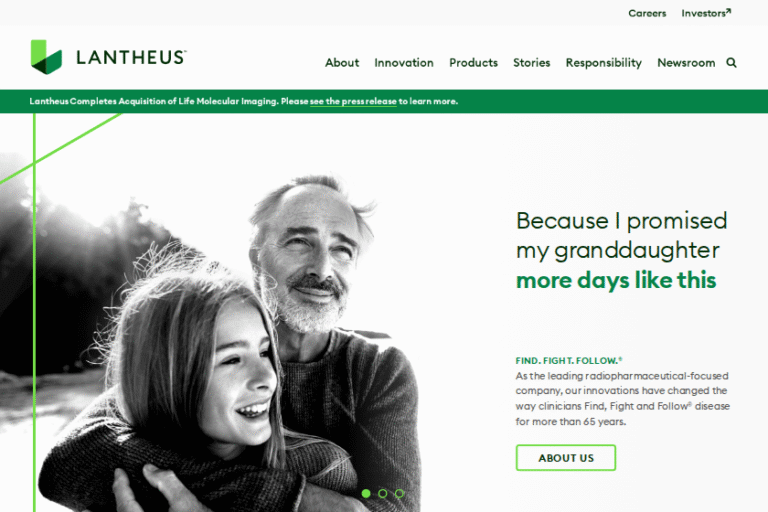Screen dimensions: 768x512
Task: Open the Responsibility menu item
Action: click(x=603, y=63)
